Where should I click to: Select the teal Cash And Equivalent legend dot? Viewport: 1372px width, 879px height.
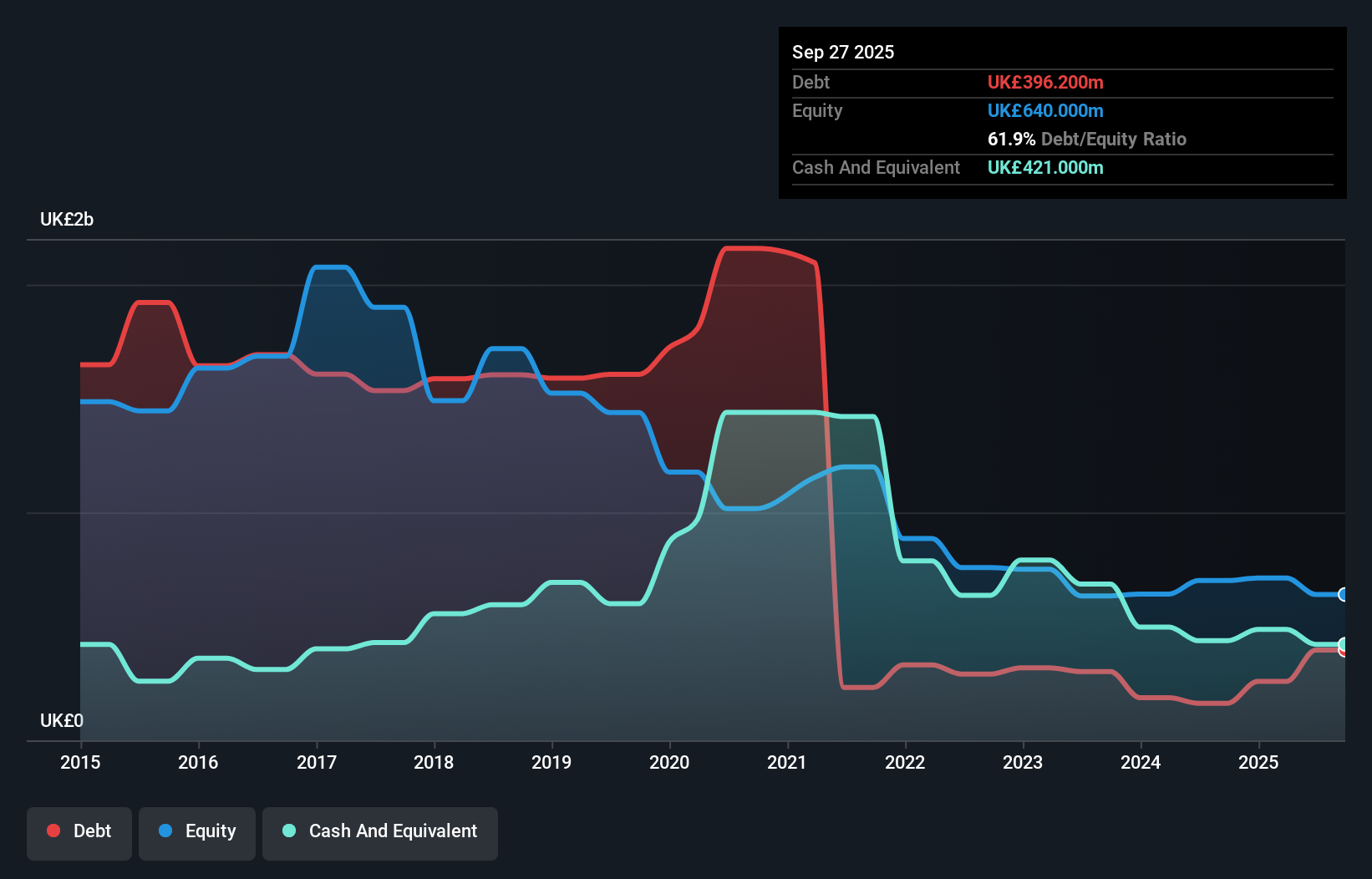pos(288,831)
